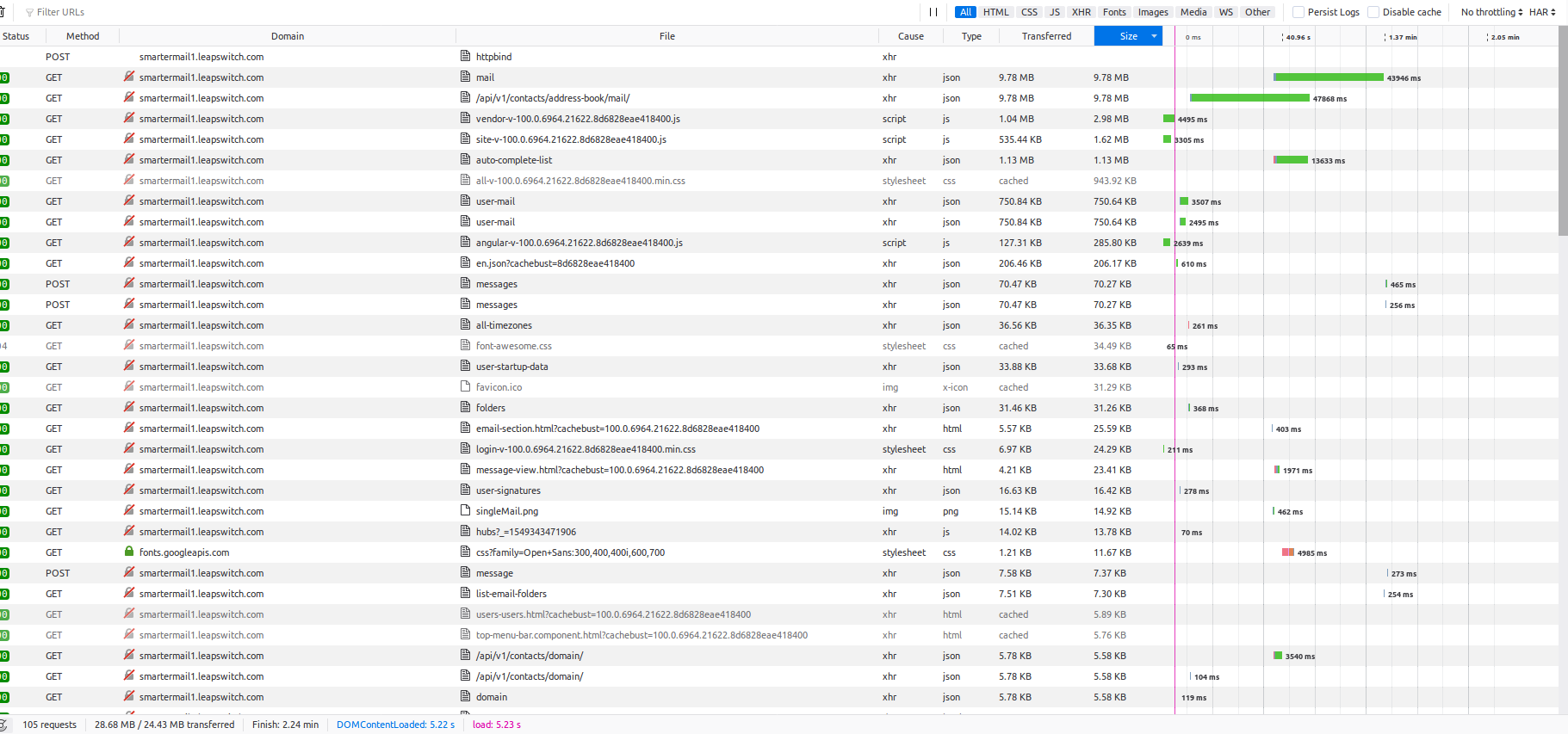Select the vendor-v-100.0.6964 js request row
The width and height of the screenshot is (1568, 734).
(x=577, y=119)
